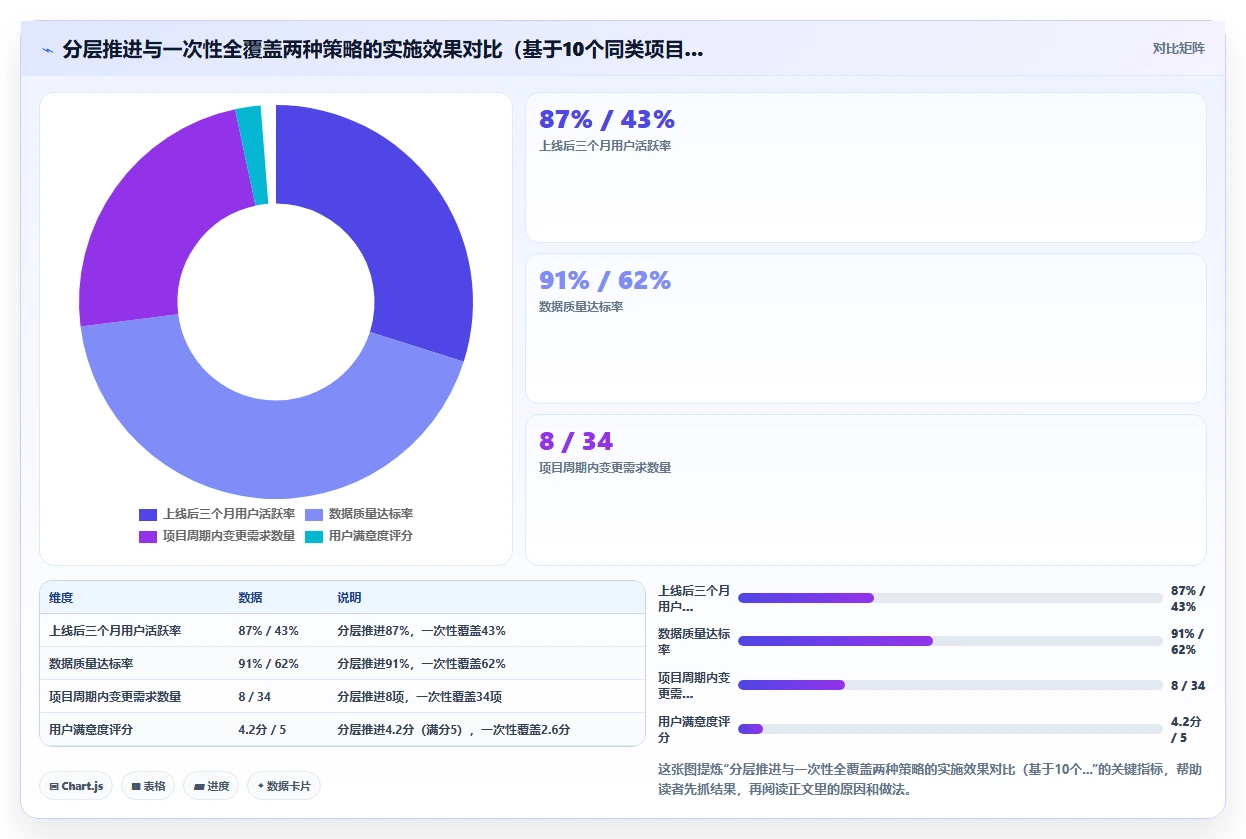Click the Chart.js tag chip
1246x839 pixels.
(x=76, y=786)
